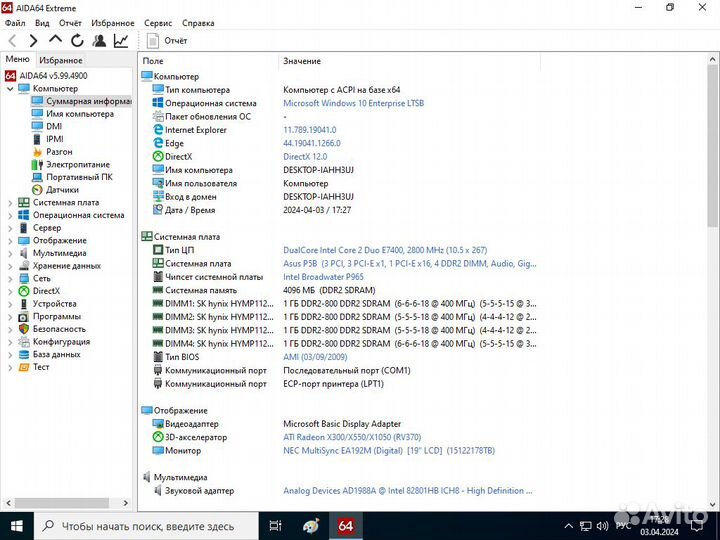Open Analog Devices AD1988A audio link
The image size is (720, 540).
(408, 490)
